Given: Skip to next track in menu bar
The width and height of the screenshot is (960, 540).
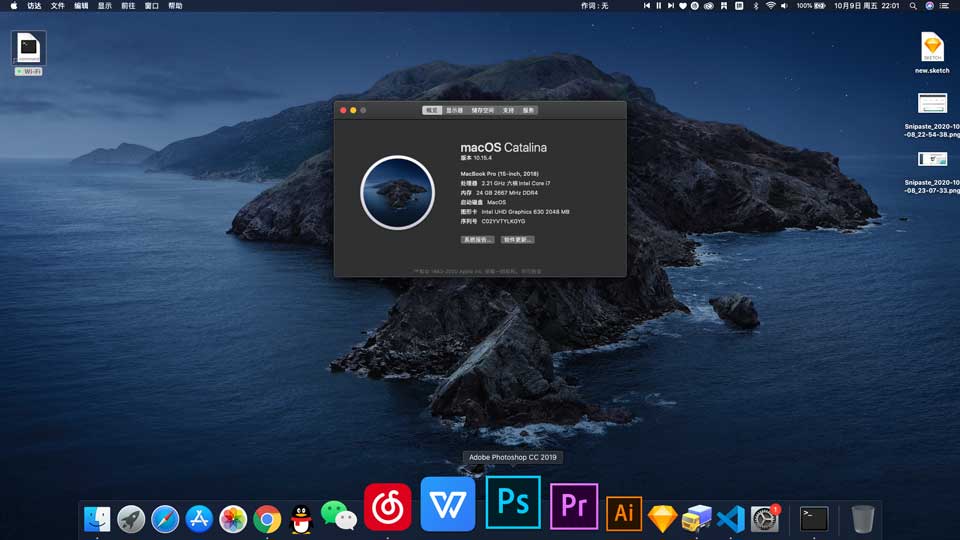Looking at the screenshot, I should point(670,6).
